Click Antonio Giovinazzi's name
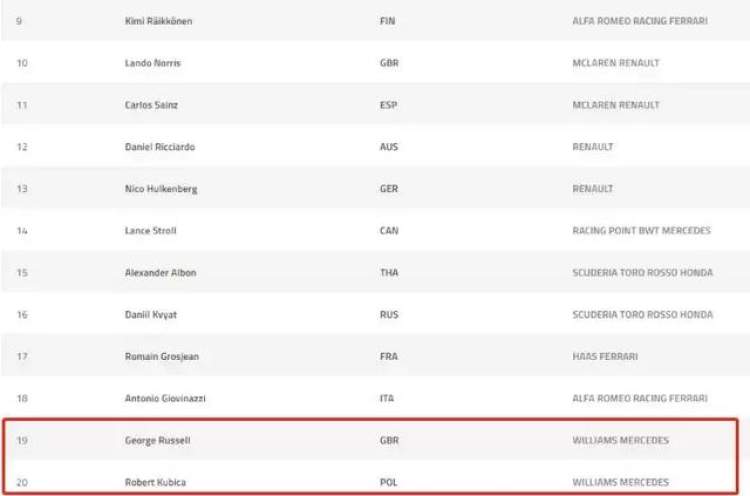This screenshot has height=496, width=750. (x=165, y=398)
